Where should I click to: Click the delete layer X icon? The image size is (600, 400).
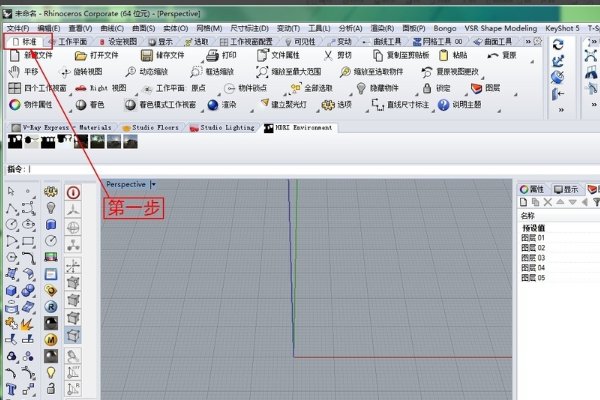tap(548, 202)
